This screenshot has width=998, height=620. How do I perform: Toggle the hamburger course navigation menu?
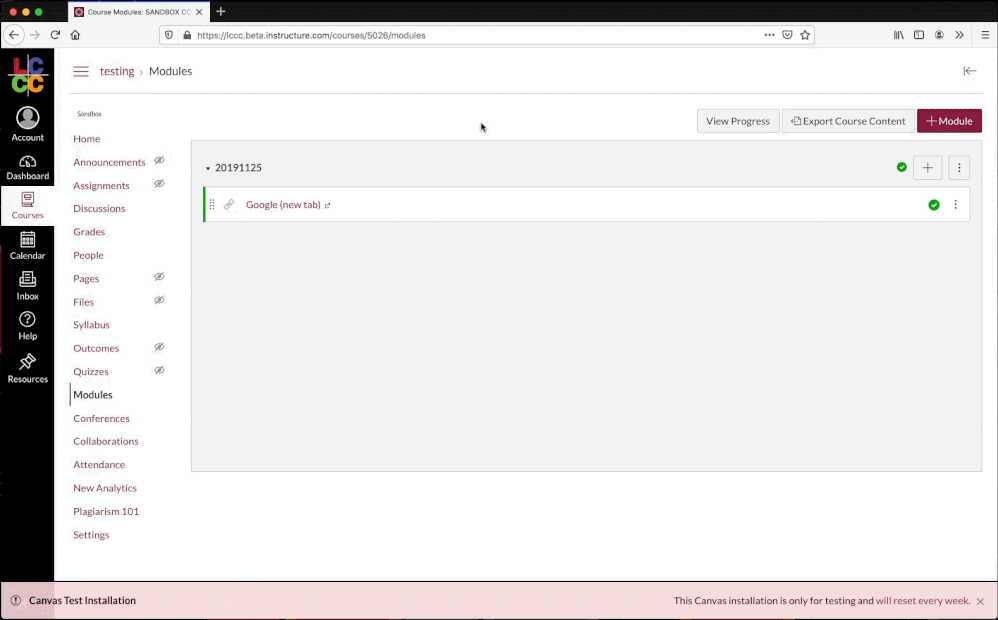pos(81,72)
